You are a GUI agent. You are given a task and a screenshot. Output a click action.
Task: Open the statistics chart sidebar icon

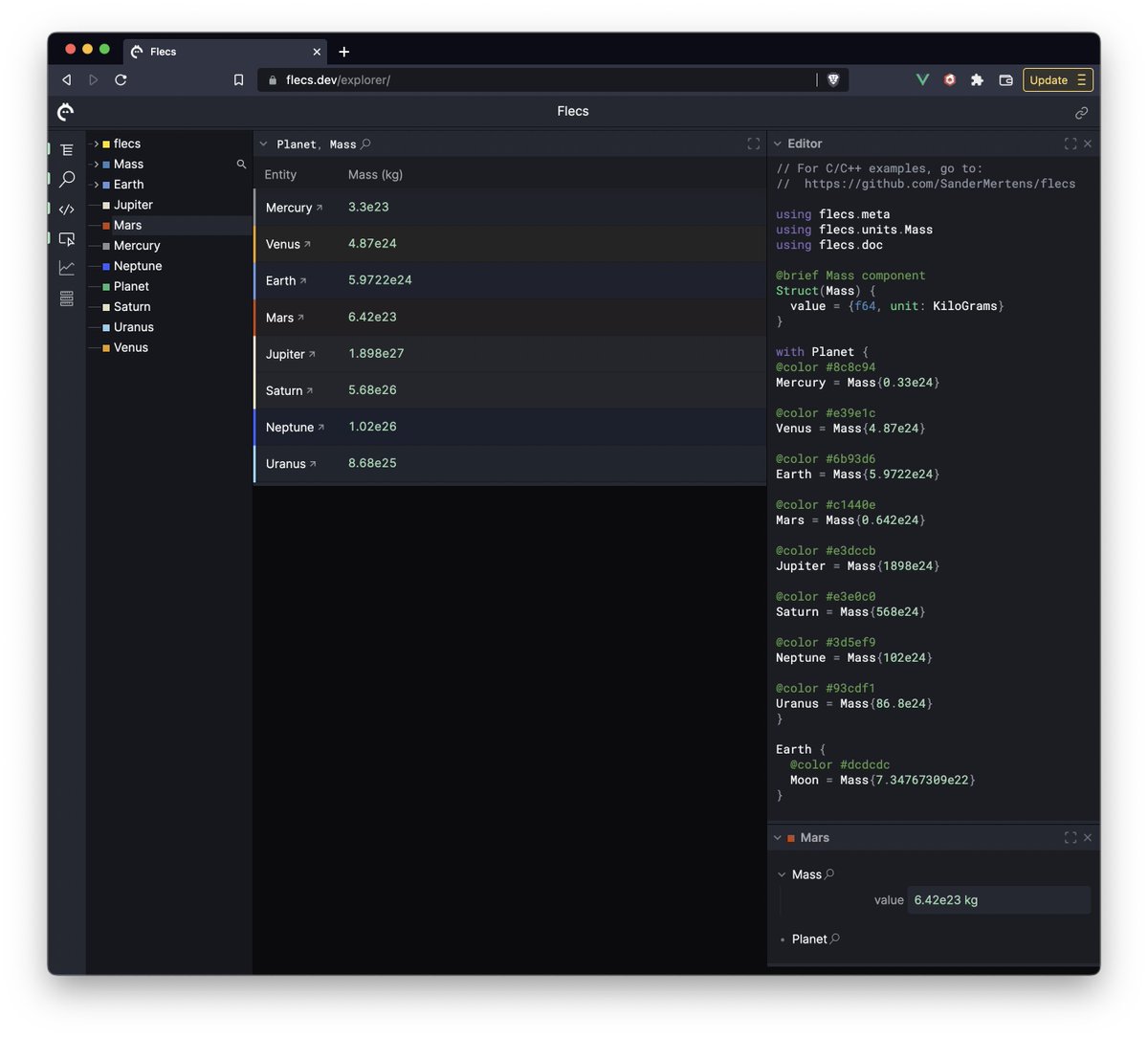click(66, 268)
